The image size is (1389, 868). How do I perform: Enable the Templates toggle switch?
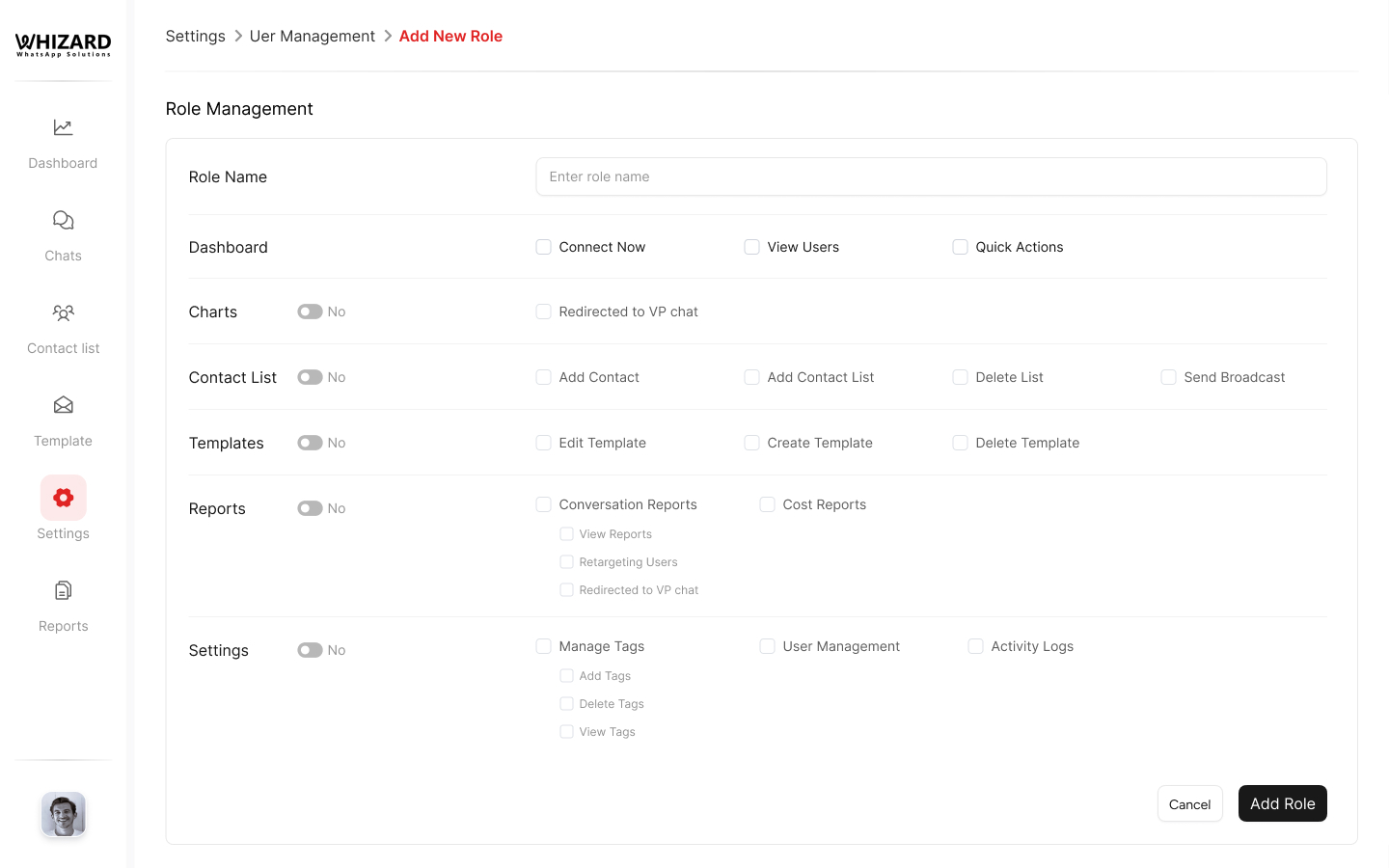pyautogui.click(x=310, y=443)
